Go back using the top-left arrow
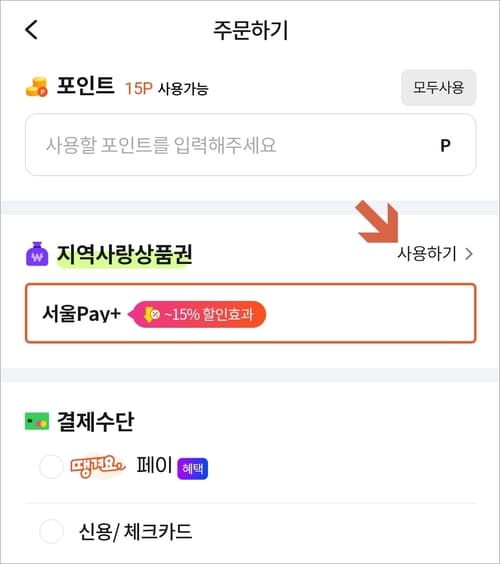 [x=31, y=29]
